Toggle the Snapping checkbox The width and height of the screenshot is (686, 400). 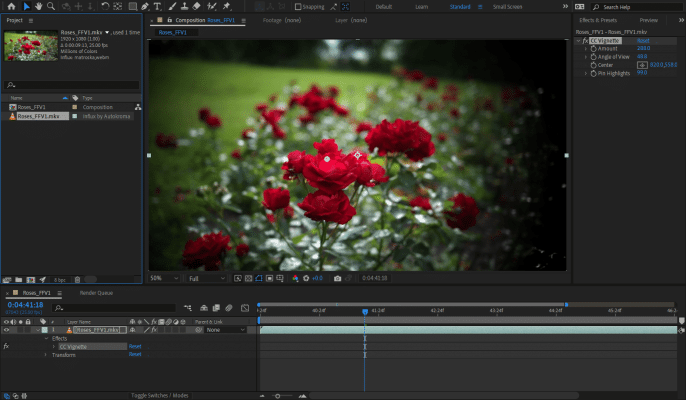299,7
